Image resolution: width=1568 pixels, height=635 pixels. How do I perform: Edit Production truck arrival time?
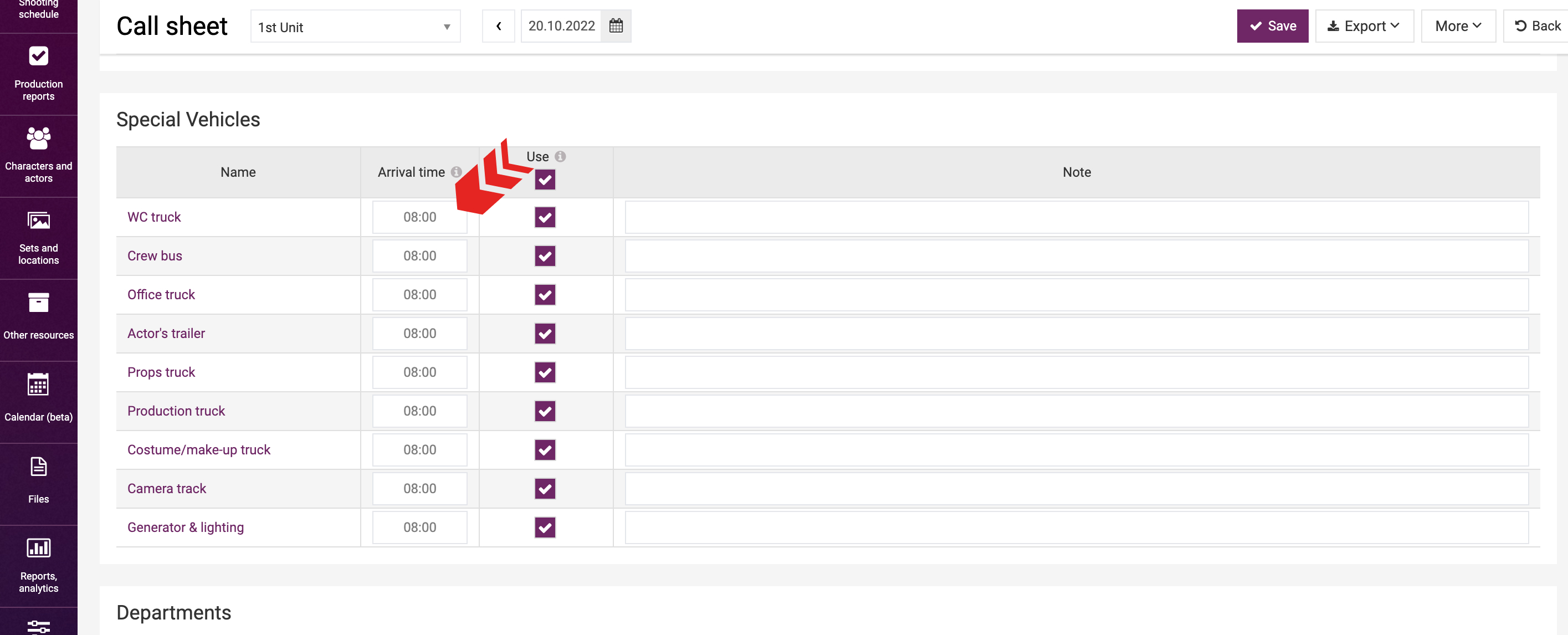pos(419,411)
